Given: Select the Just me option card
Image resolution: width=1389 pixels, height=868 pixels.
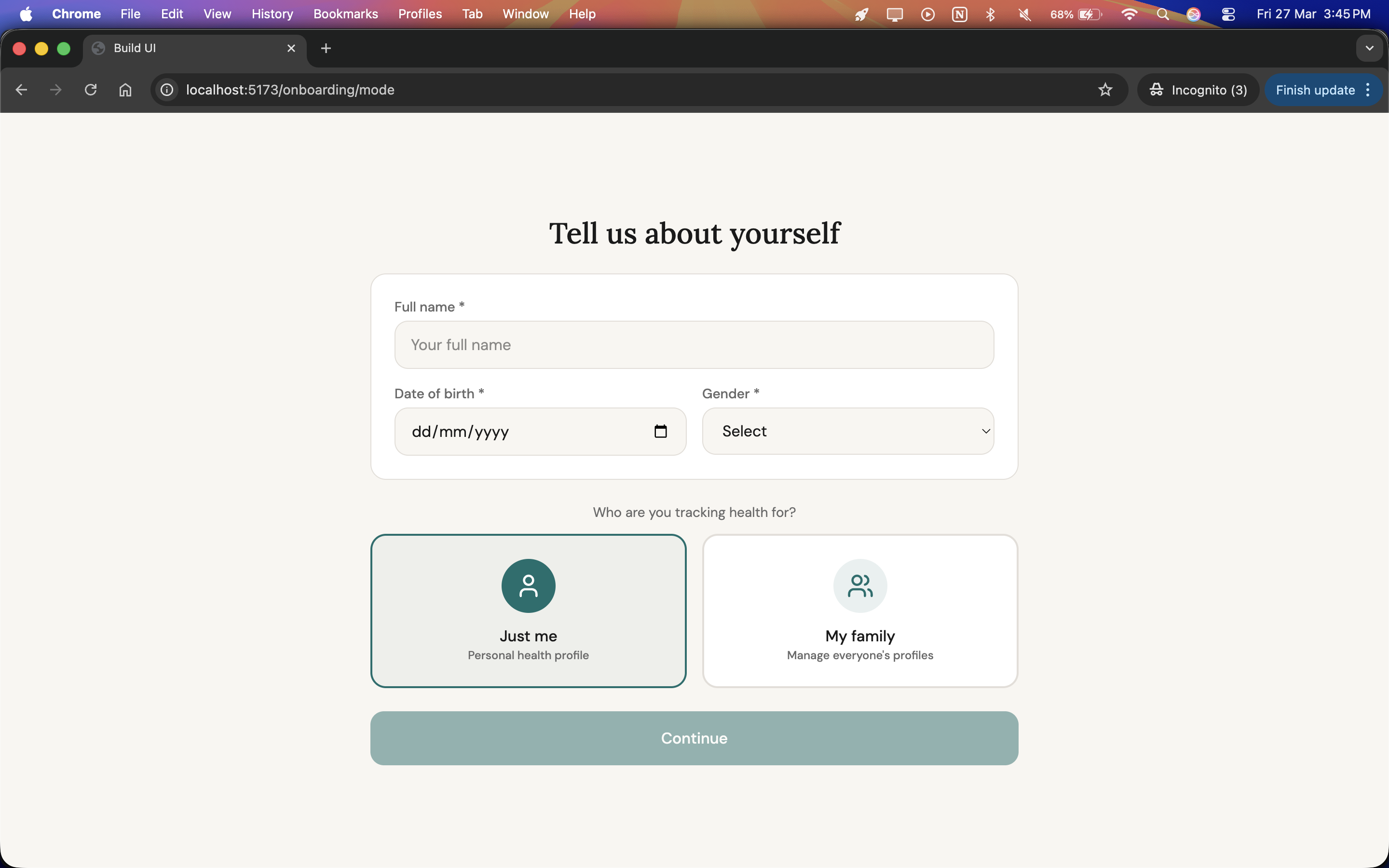Looking at the screenshot, I should [528, 610].
